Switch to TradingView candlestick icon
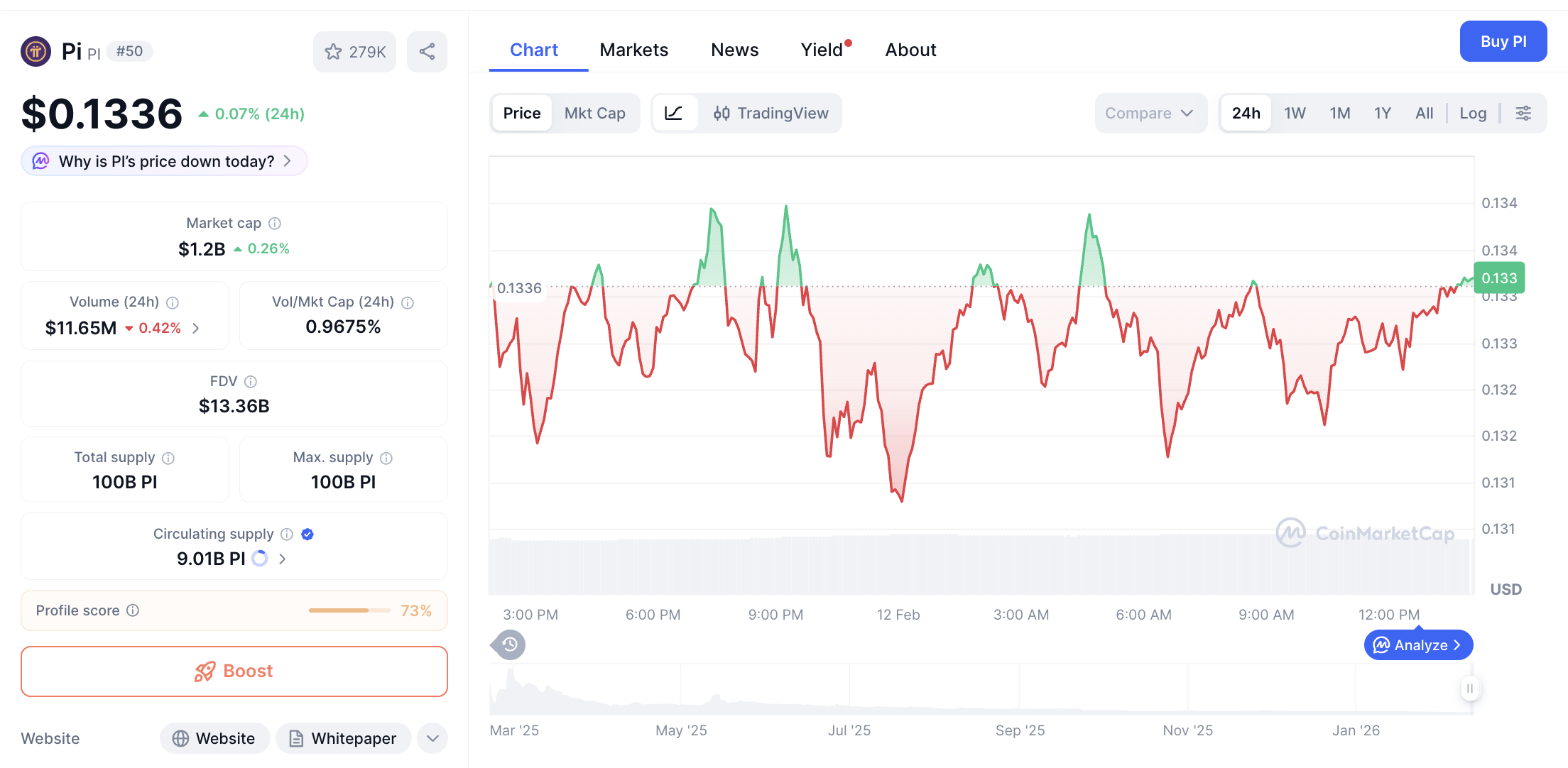 click(x=722, y=113)
